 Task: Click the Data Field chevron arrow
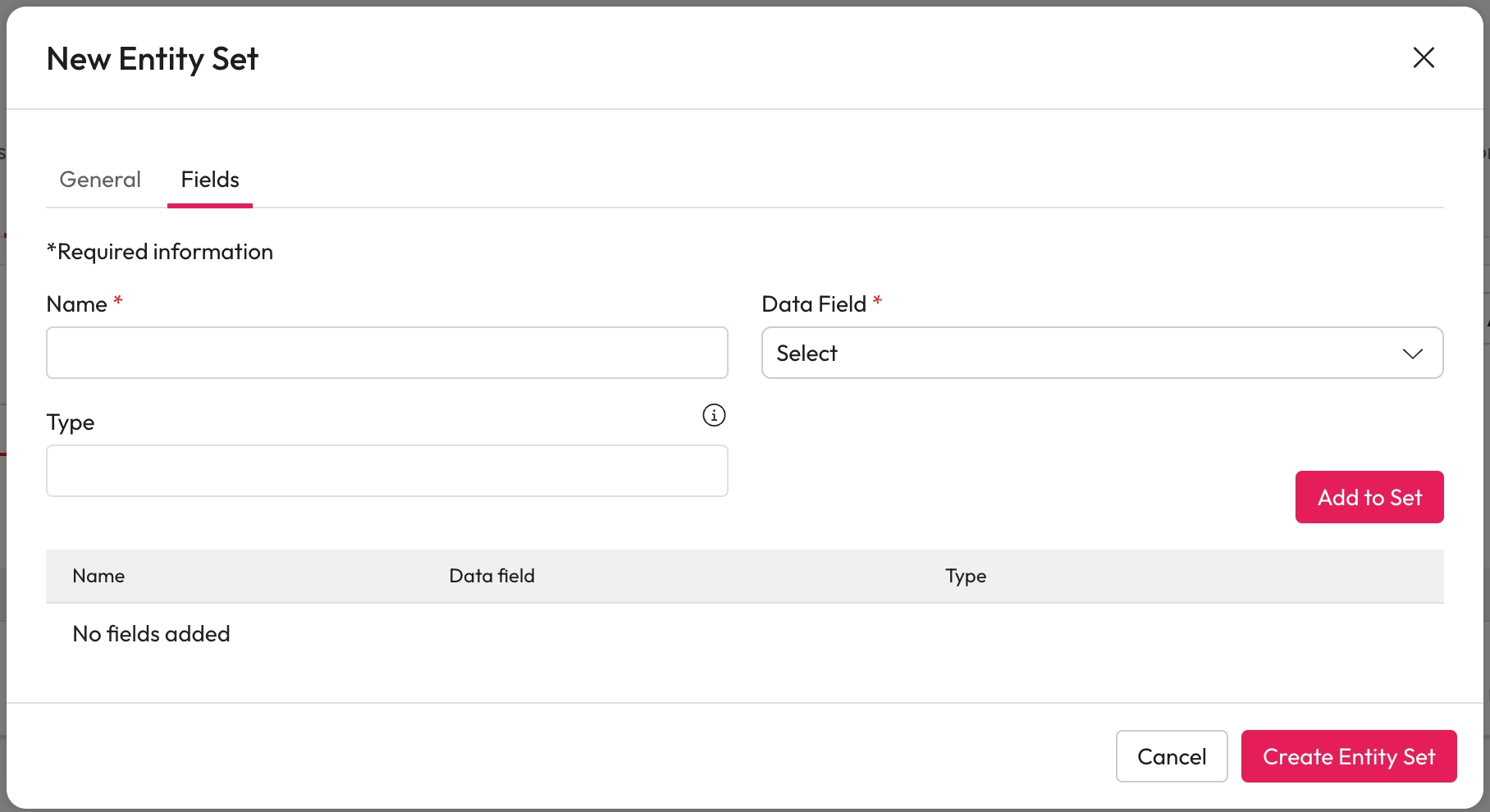coord(1412,354)
